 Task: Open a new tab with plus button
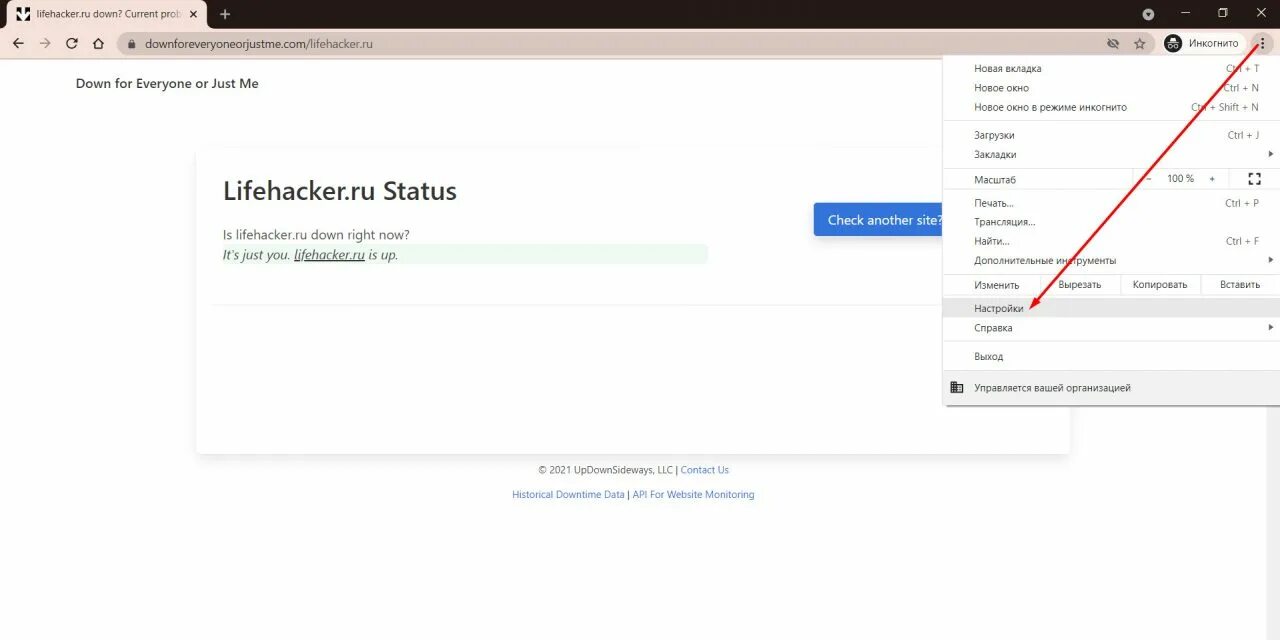pyautogui.click(x=225, y=14)
